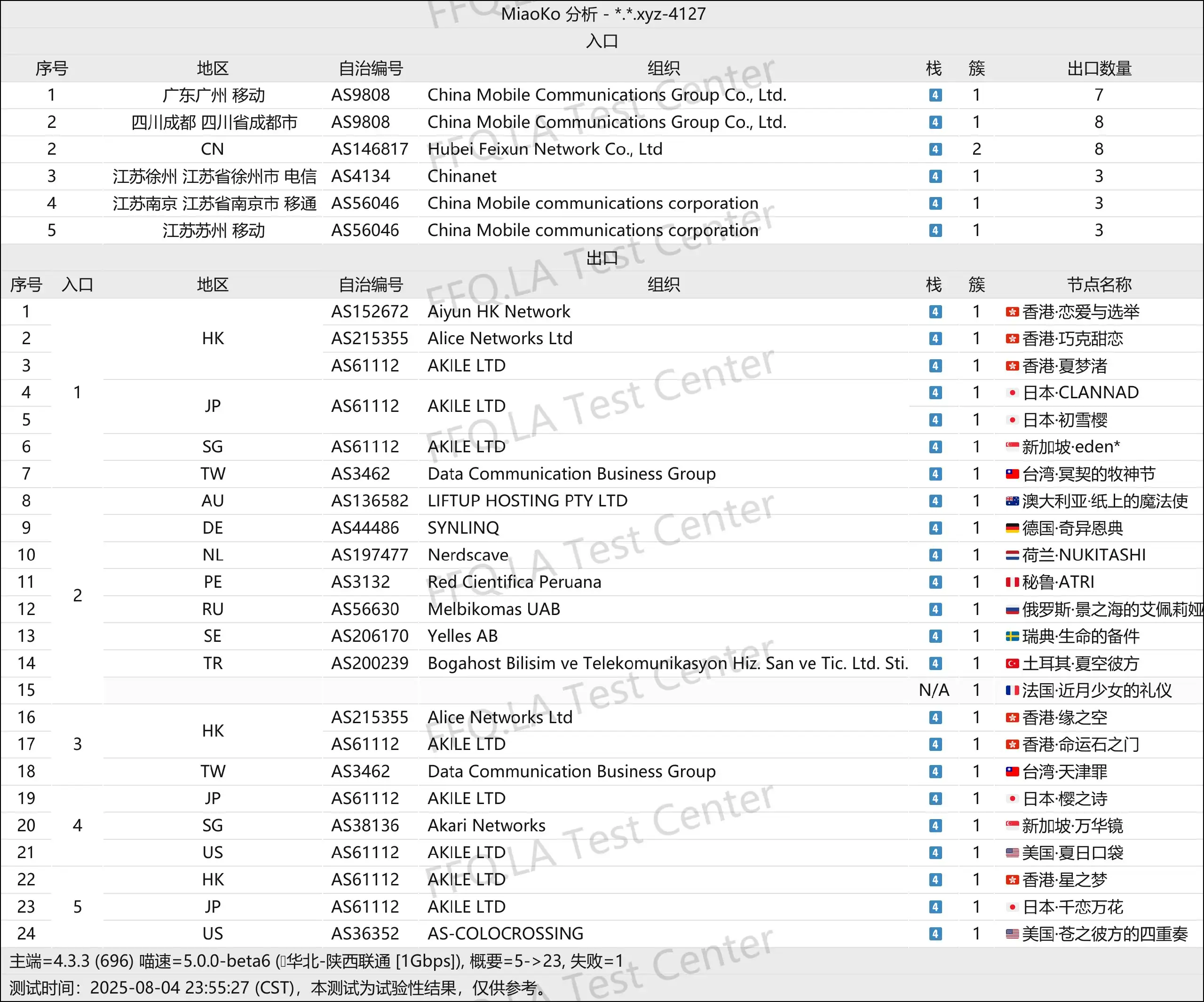
Task: Click the 江苏徐州 江苏省徐州市 电信 cell
Action: point(214,176)
